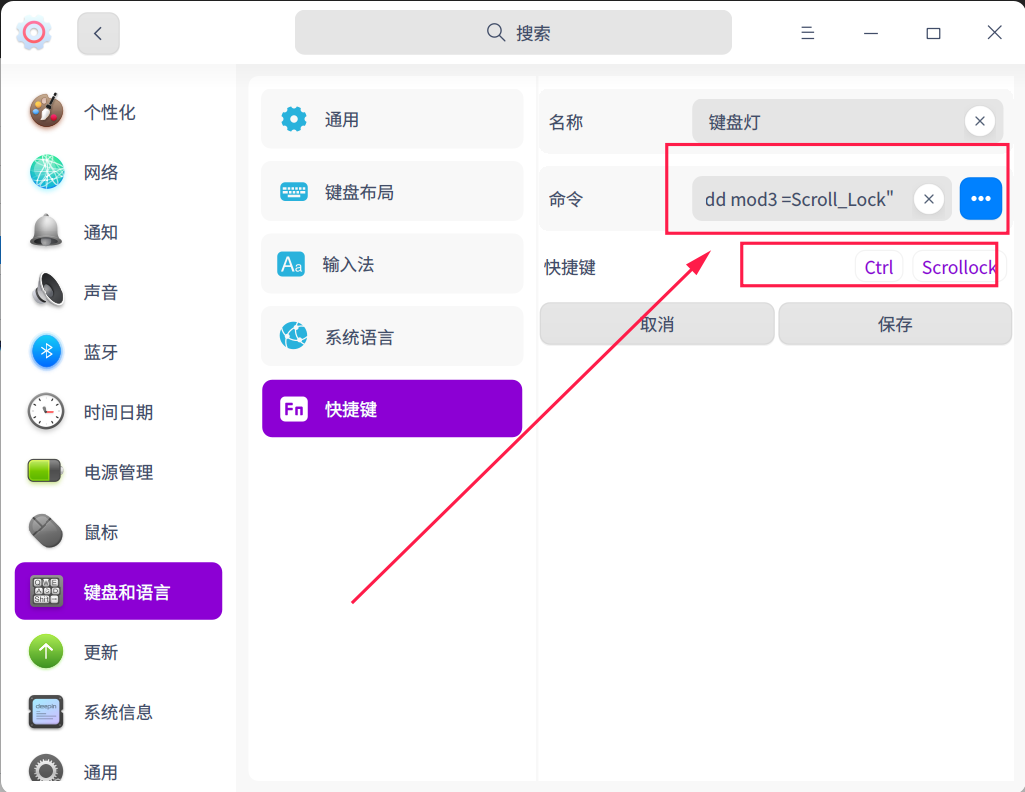
Task: Open the 通知 settings section
Action: pos(118,232)
